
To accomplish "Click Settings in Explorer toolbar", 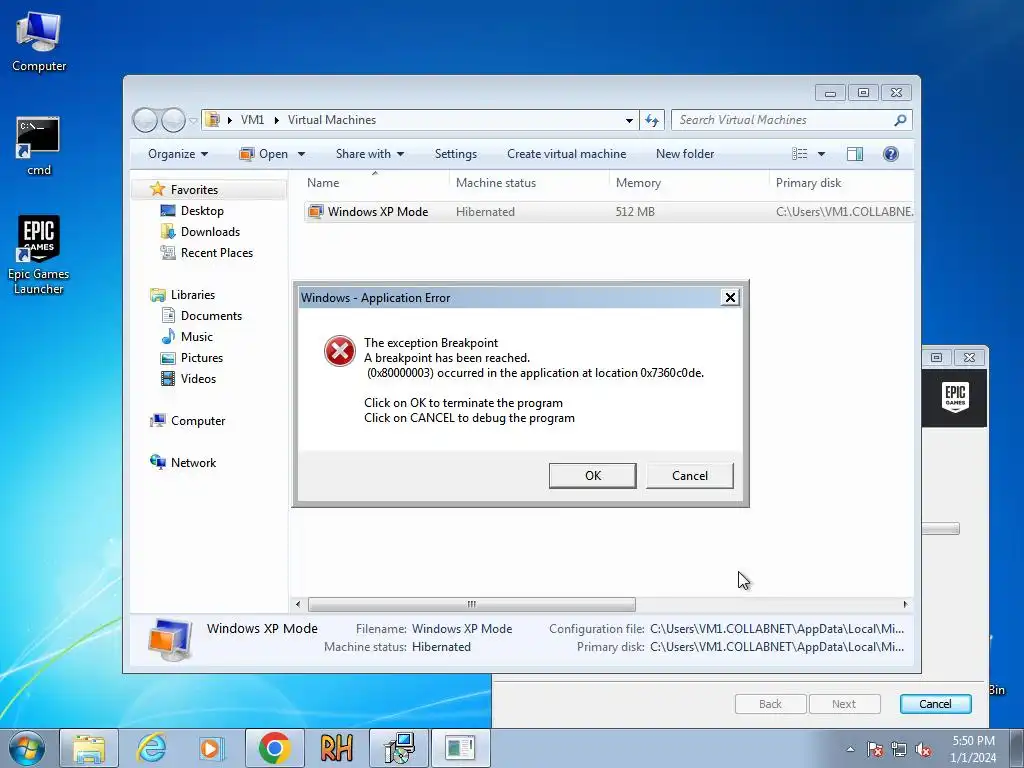I will point(456,154).
